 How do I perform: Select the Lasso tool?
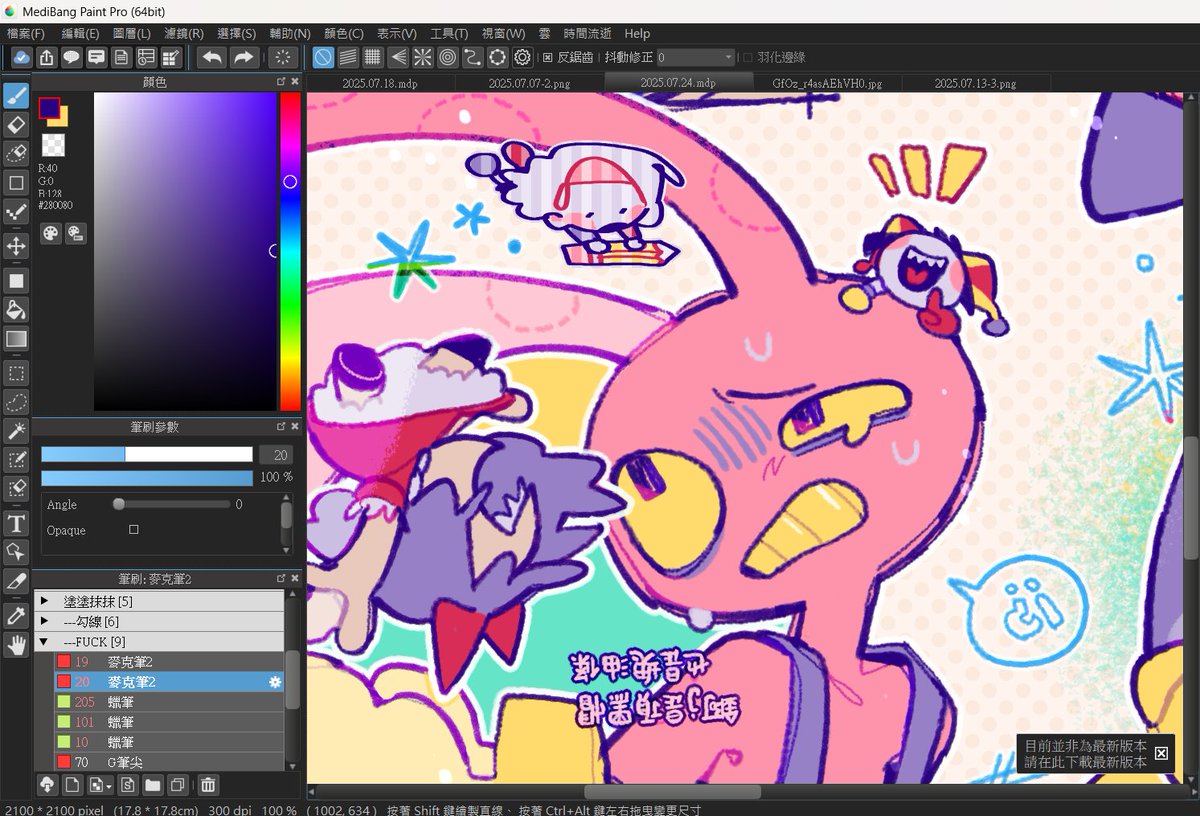(x=16, y=402)
